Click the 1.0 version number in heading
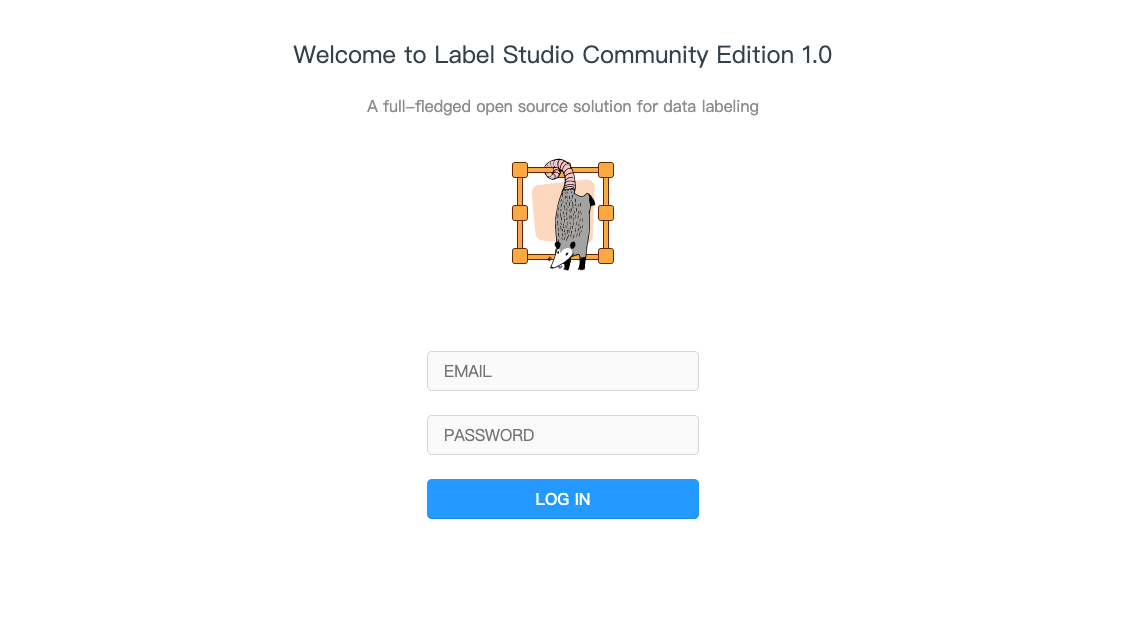Screen dimensions: 1125x622 click(x=816, y=55)
